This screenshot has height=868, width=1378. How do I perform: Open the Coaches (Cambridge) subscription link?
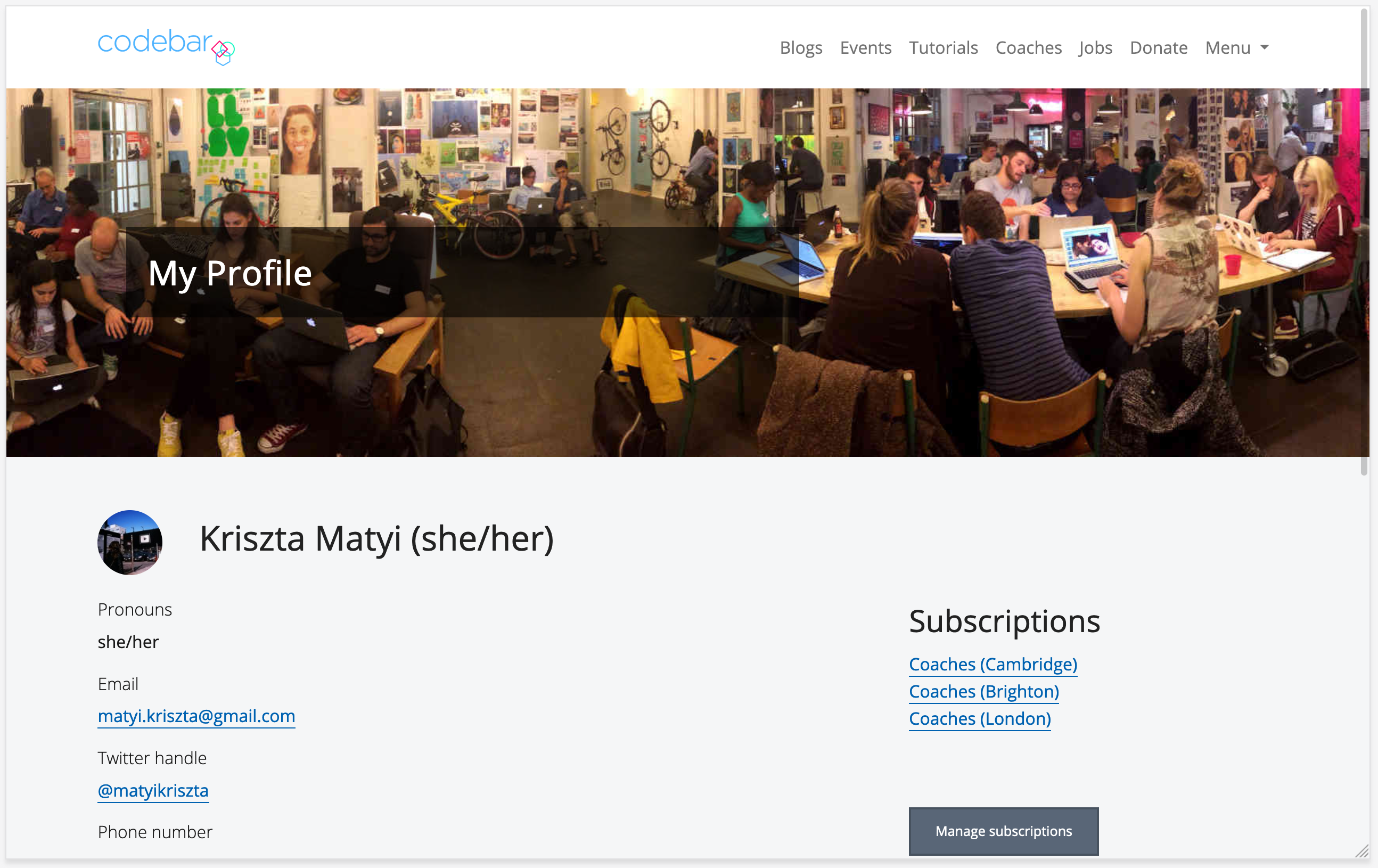pos(993,664)
